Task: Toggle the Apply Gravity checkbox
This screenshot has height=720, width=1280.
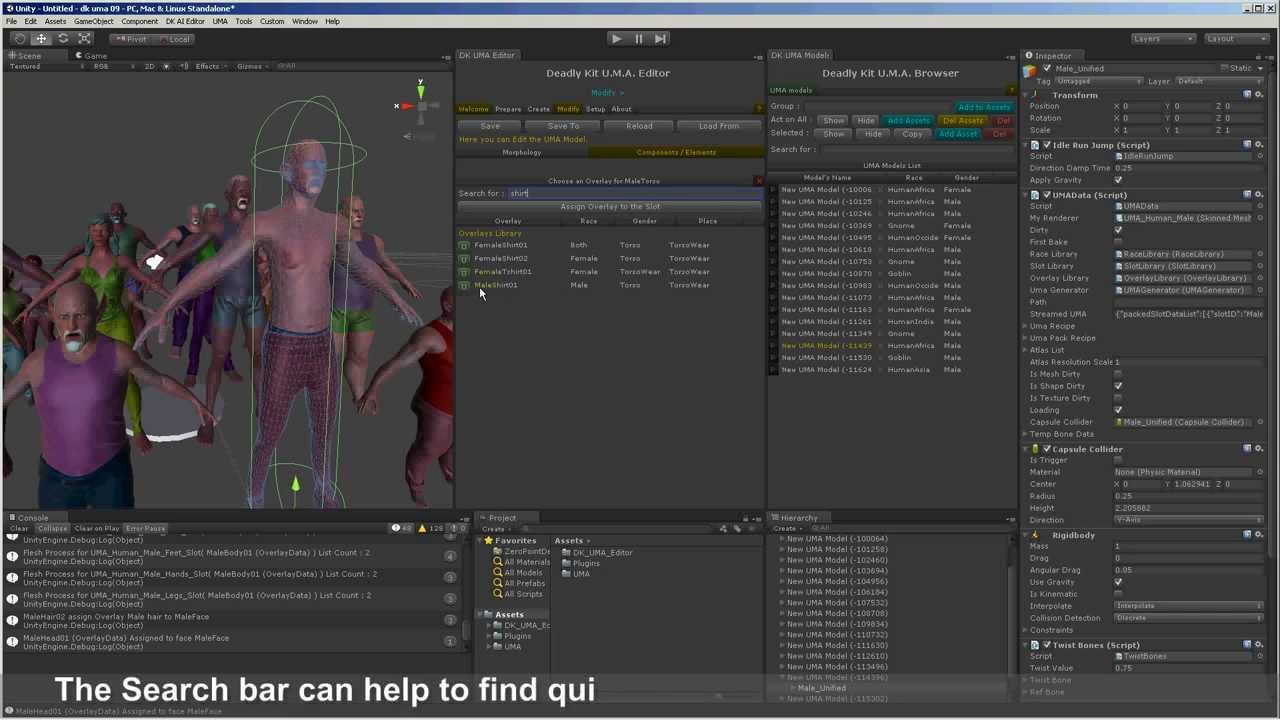Action: tap(1118, 180)
